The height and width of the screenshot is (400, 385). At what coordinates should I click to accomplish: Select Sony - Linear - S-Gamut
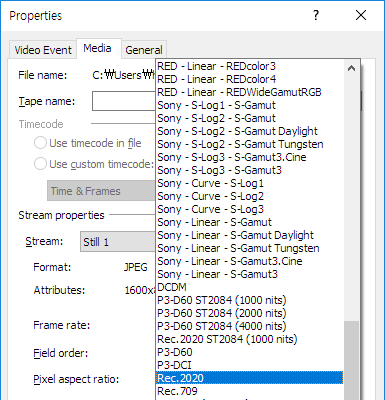pyautogui.click(x=249, y=222)
